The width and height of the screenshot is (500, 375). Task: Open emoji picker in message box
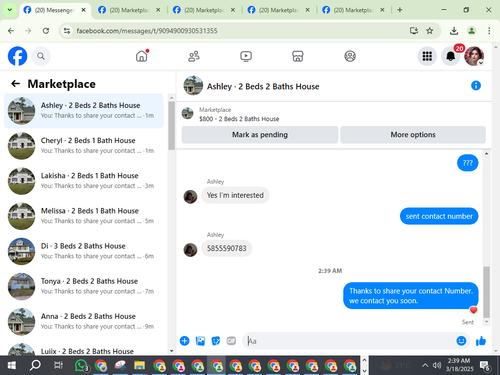[x=461, y=341]
